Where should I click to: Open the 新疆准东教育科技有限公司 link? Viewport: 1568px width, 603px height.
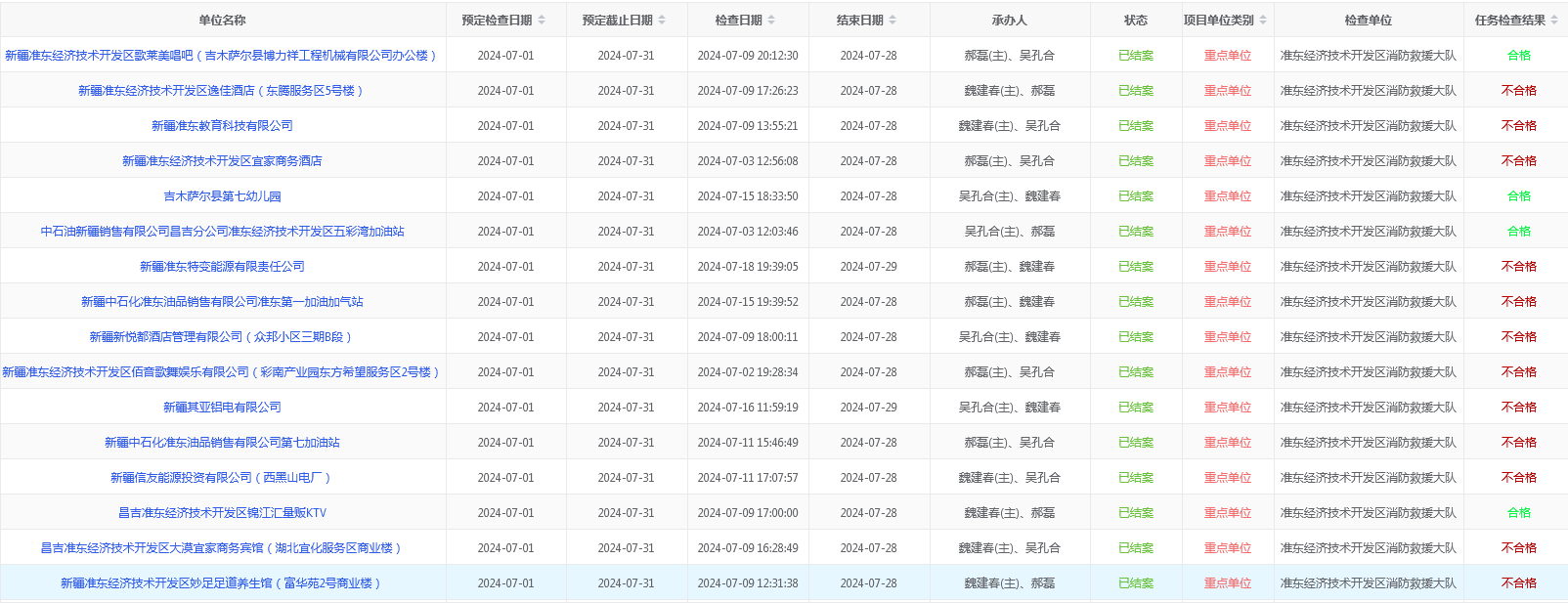[x=222, y=126]
